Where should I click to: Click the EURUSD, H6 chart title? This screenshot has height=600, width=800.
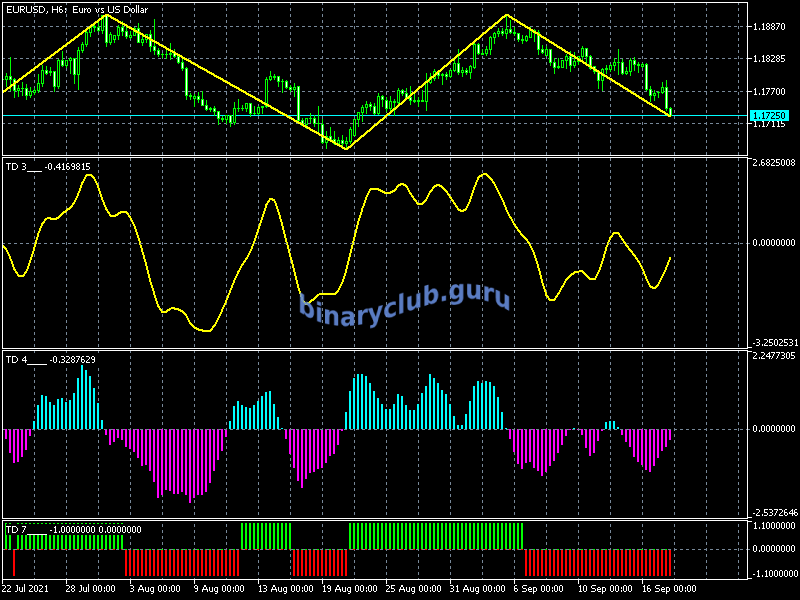[76, 9]
